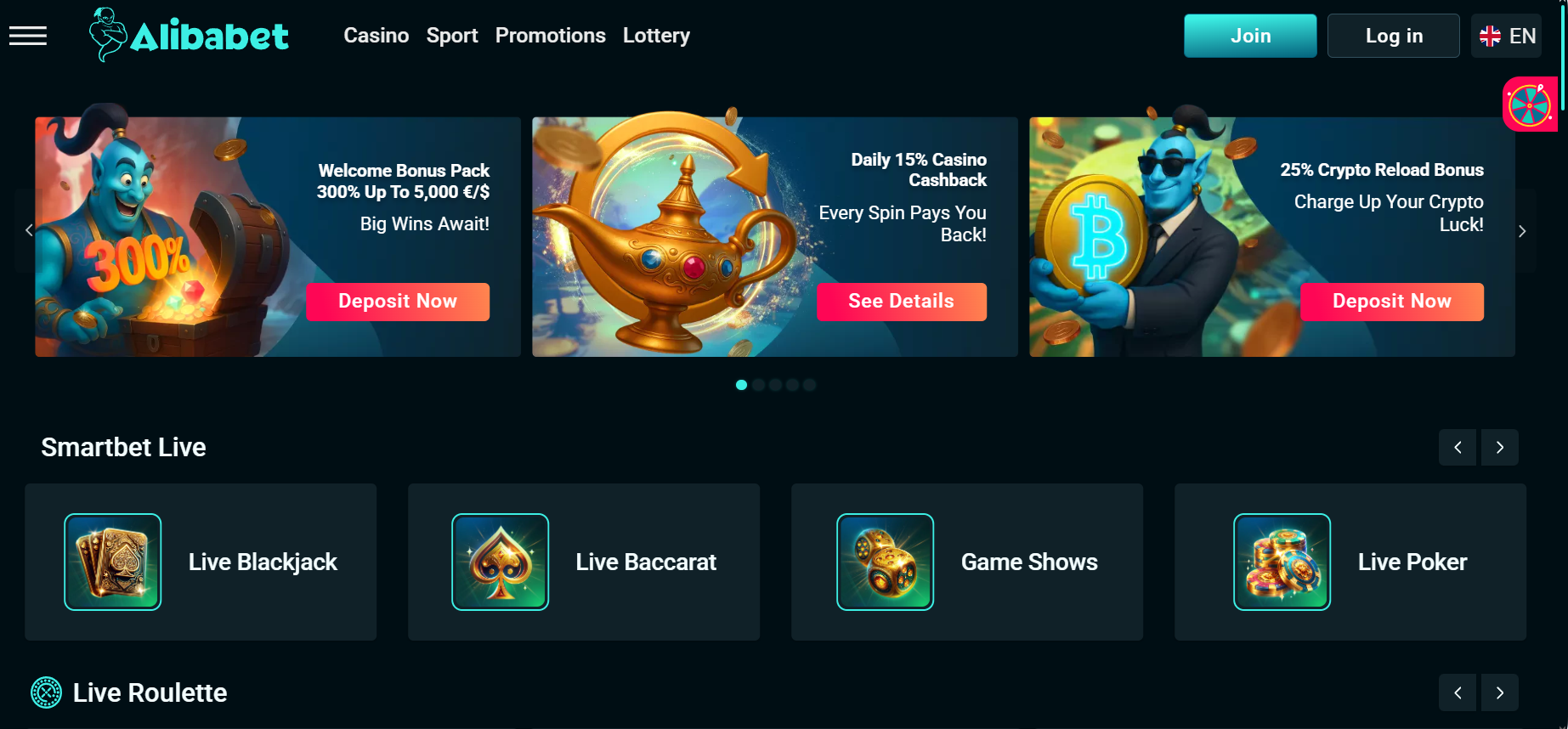Select the Game Shows dice icon
This screenshot has height=729, width=1568.
tap(886, 562)
